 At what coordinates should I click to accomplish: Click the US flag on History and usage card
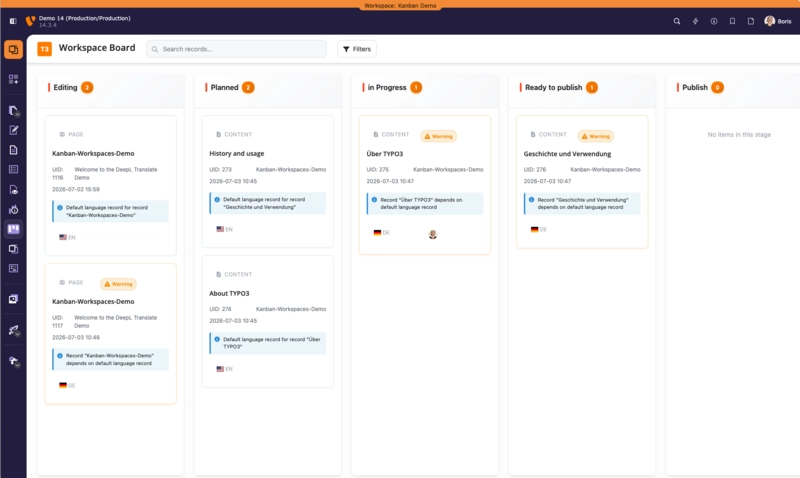click(220, 229)
